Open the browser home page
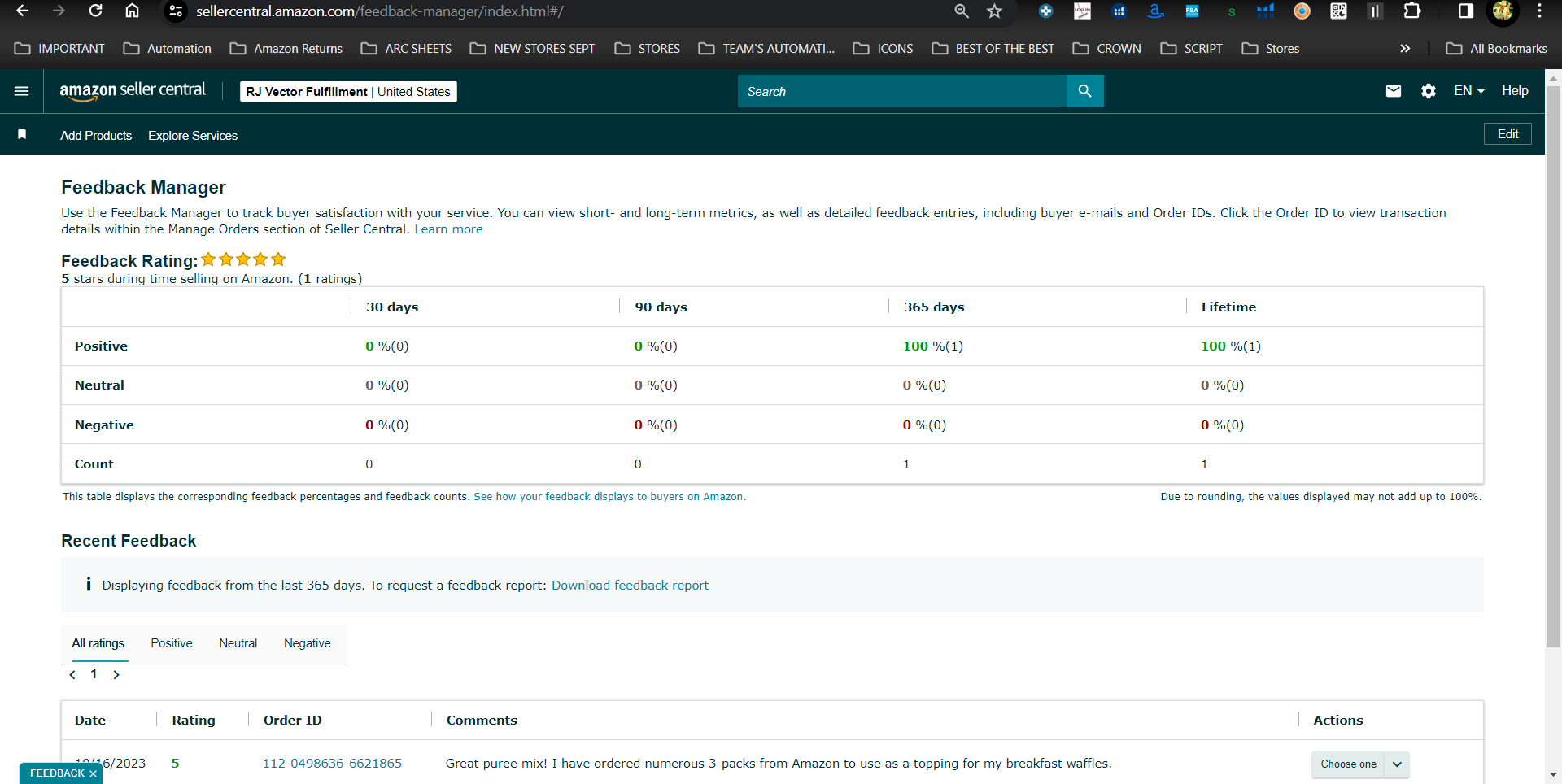The image size is (1562, 784). click(x=132, y=11)
